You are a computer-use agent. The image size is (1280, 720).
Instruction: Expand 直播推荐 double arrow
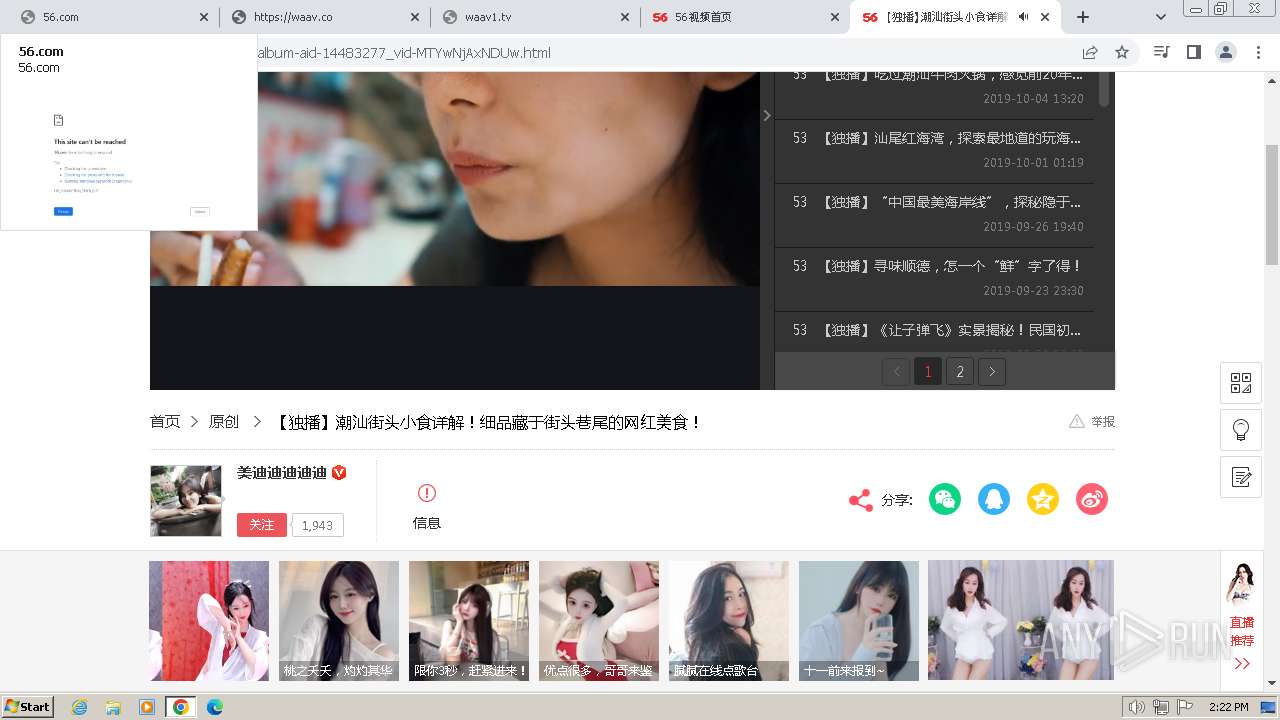pyautogui.click(x=1242, y=664)
